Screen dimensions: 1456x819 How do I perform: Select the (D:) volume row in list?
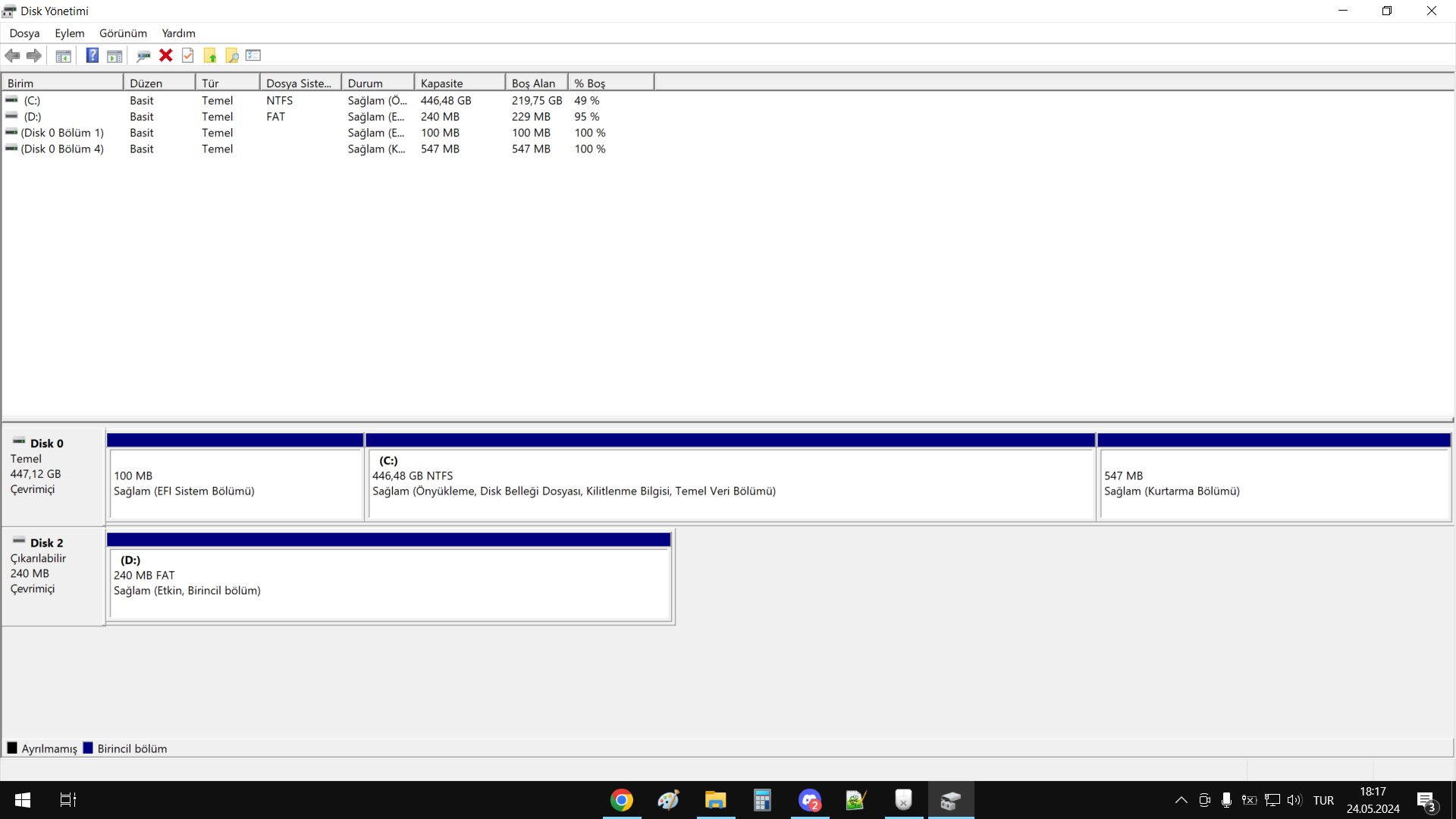coord(33,117)
